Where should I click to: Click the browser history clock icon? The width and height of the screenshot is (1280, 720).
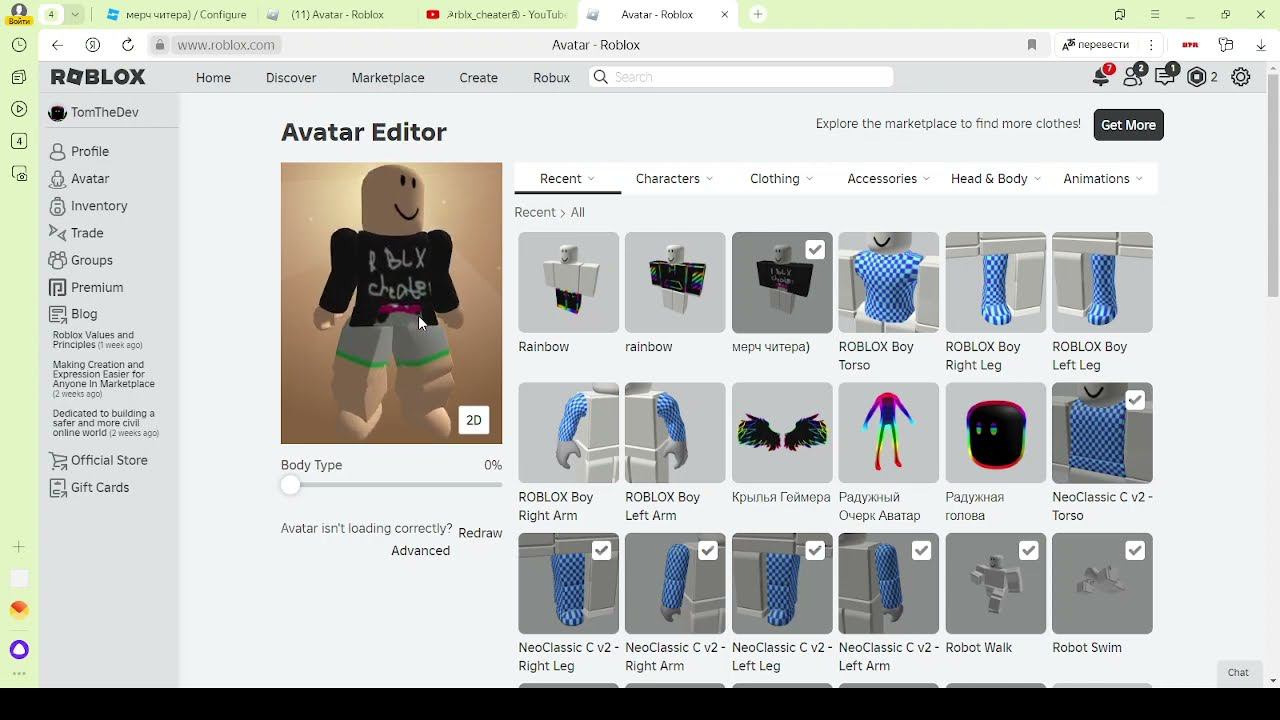click(19, 45)
